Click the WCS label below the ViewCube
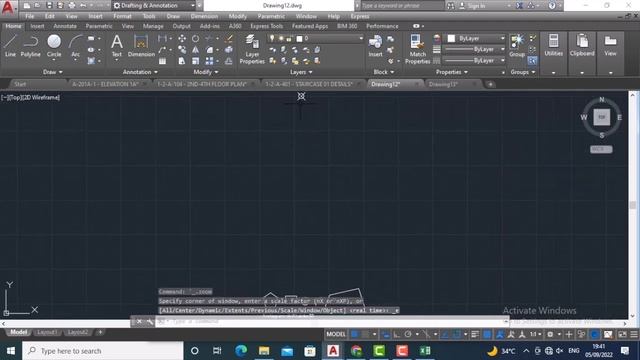The width and height of the screenshot is (640, 360). 601,149
